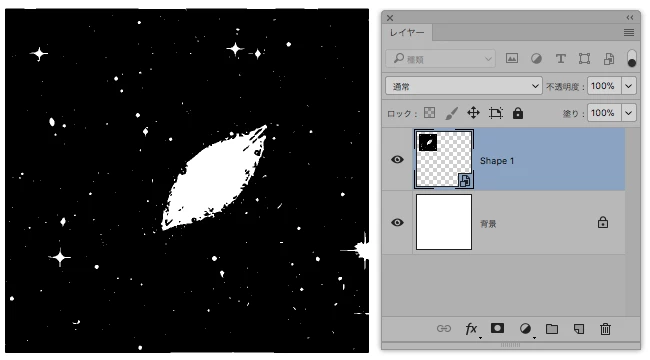Lock transparent pixels

point(429,113)
